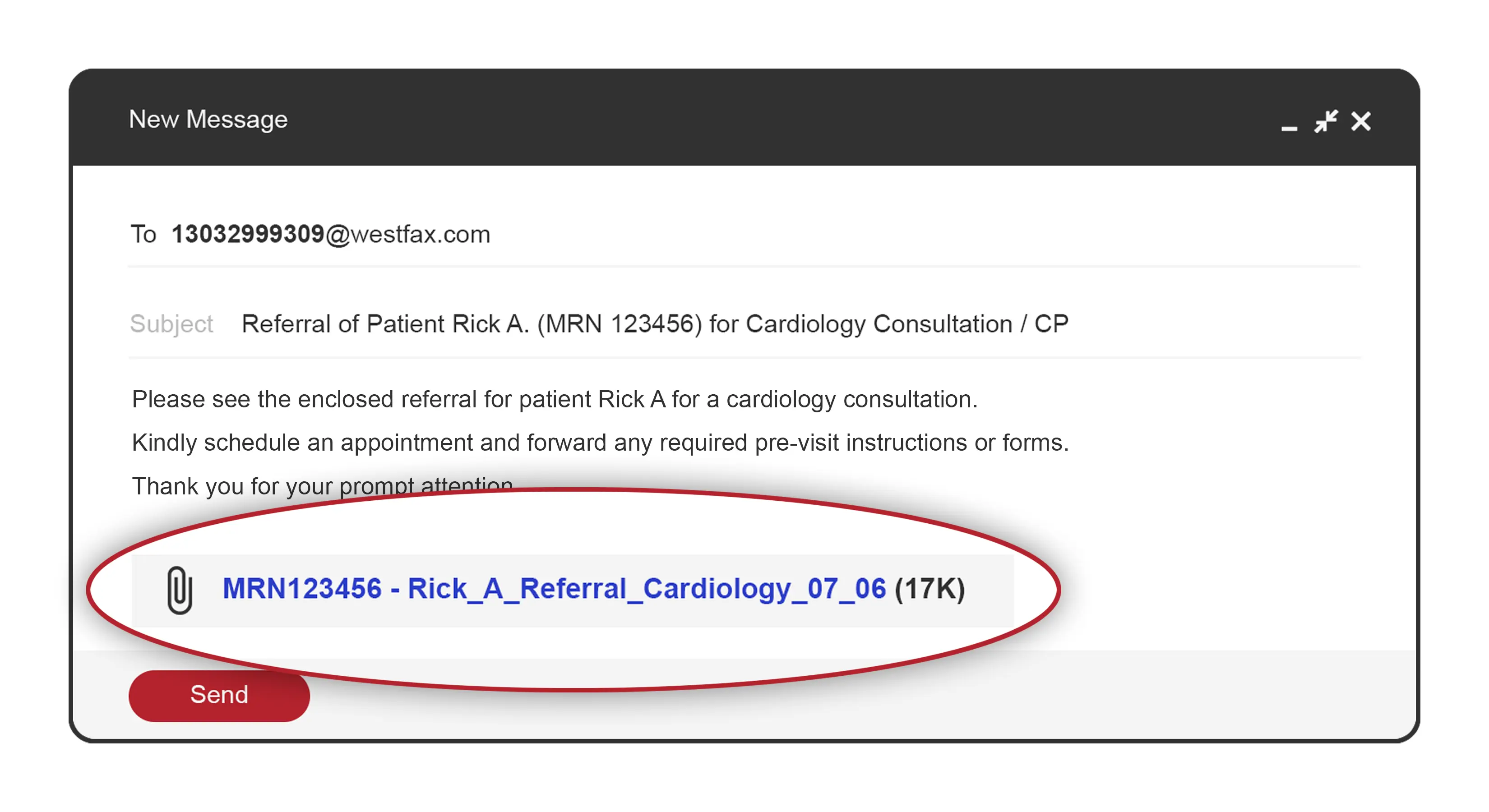Click the paperclip attachment icon

(179, 590)
